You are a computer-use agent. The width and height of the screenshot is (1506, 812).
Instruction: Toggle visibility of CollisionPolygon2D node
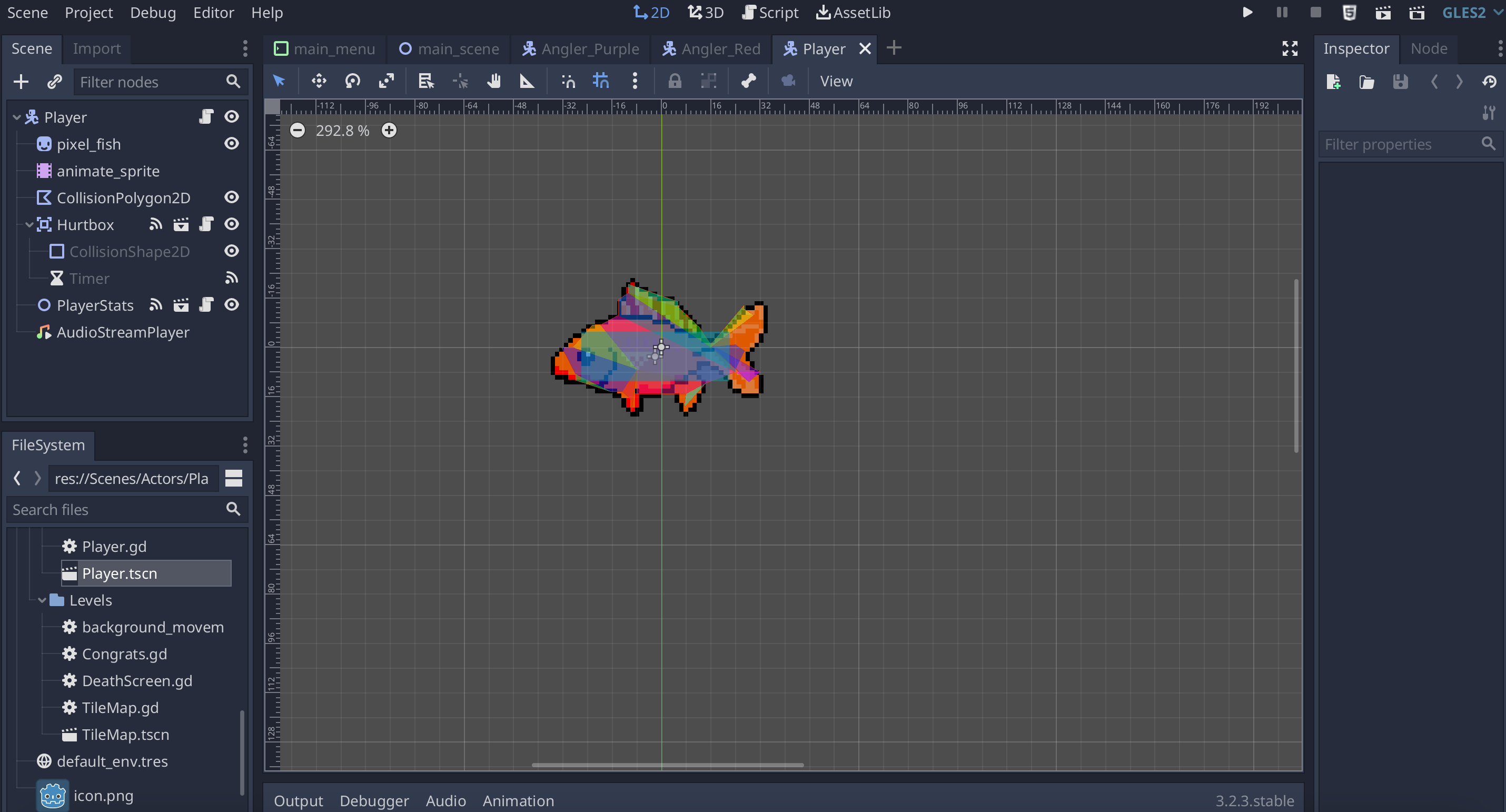tap(232, 197)
